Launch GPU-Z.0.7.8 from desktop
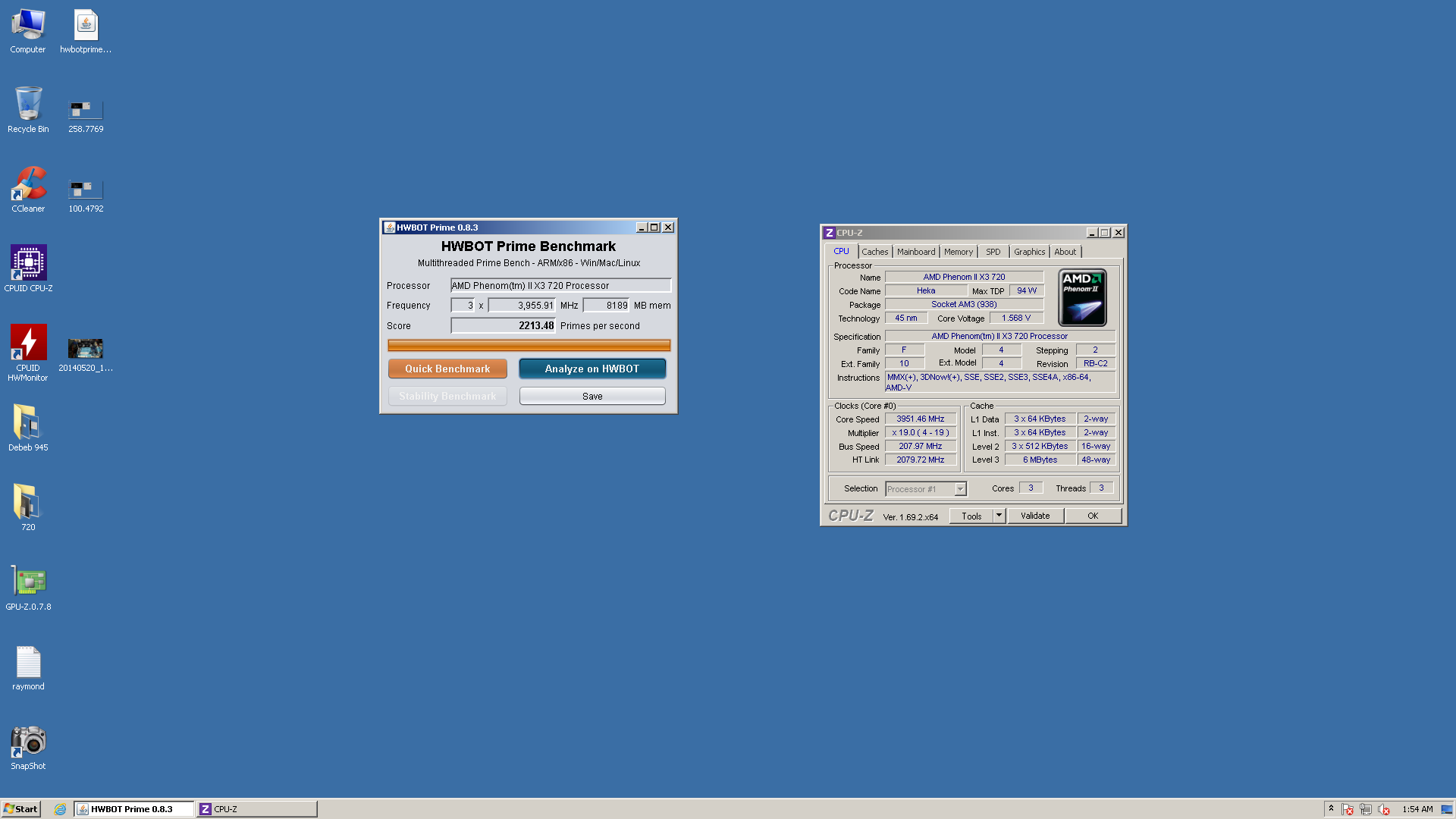The image size is (1456, 819). [x=28, y=587]
